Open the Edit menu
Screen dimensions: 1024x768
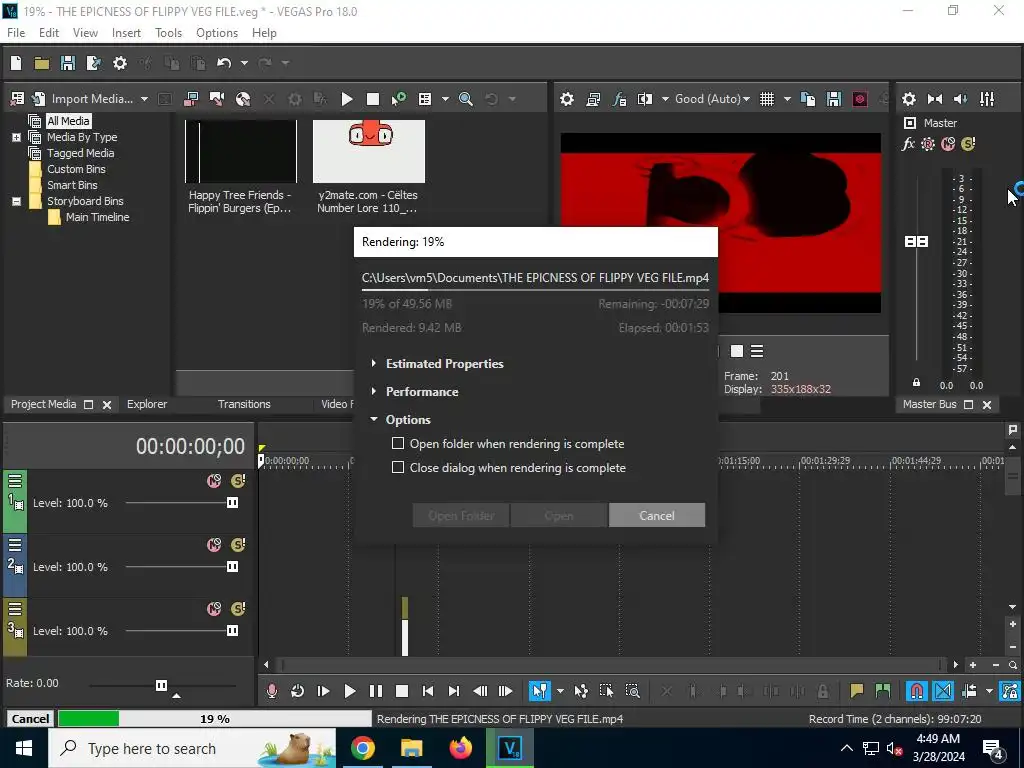click(49, 33)
